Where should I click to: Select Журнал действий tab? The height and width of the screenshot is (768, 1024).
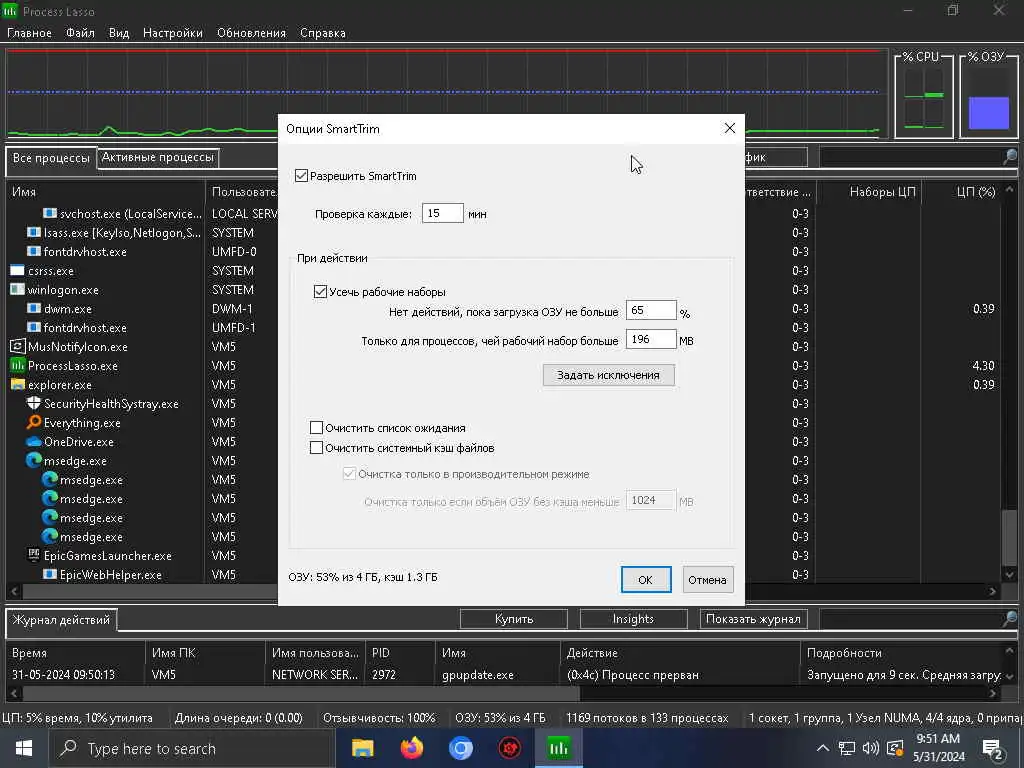coord(61,620)
